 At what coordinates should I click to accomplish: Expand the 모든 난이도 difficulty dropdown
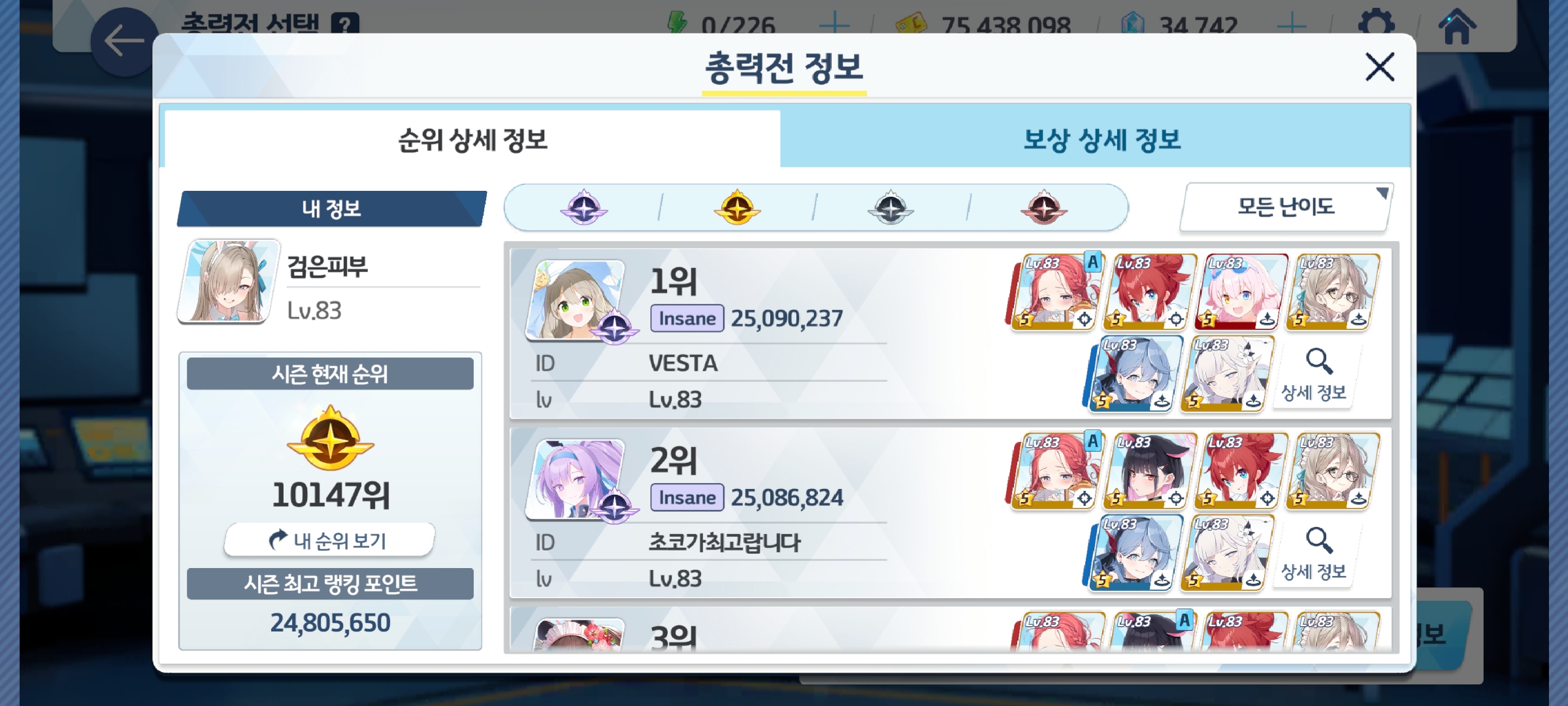[1286, 207]
